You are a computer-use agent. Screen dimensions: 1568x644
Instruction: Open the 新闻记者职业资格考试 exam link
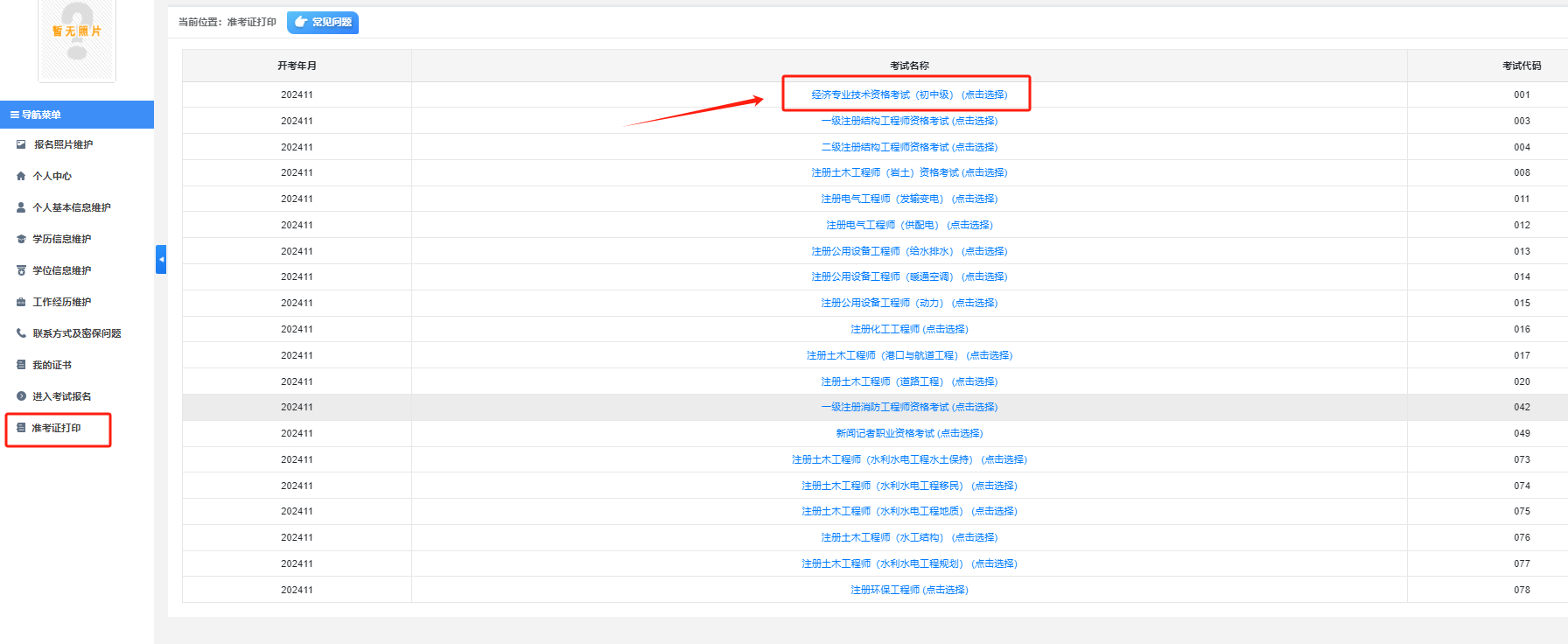pos(908,433)
